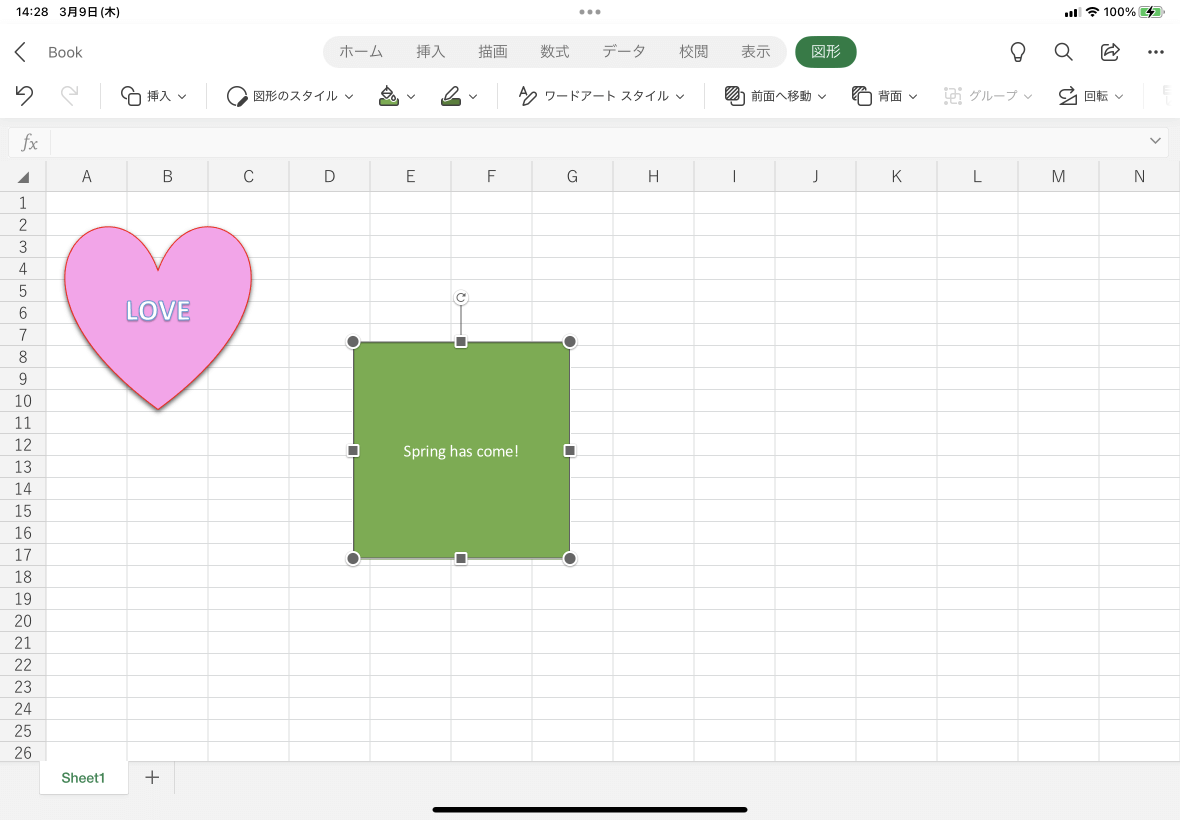Switch to the データ tab
This screenshot has height=820, width=1180.
coord(623,52)
